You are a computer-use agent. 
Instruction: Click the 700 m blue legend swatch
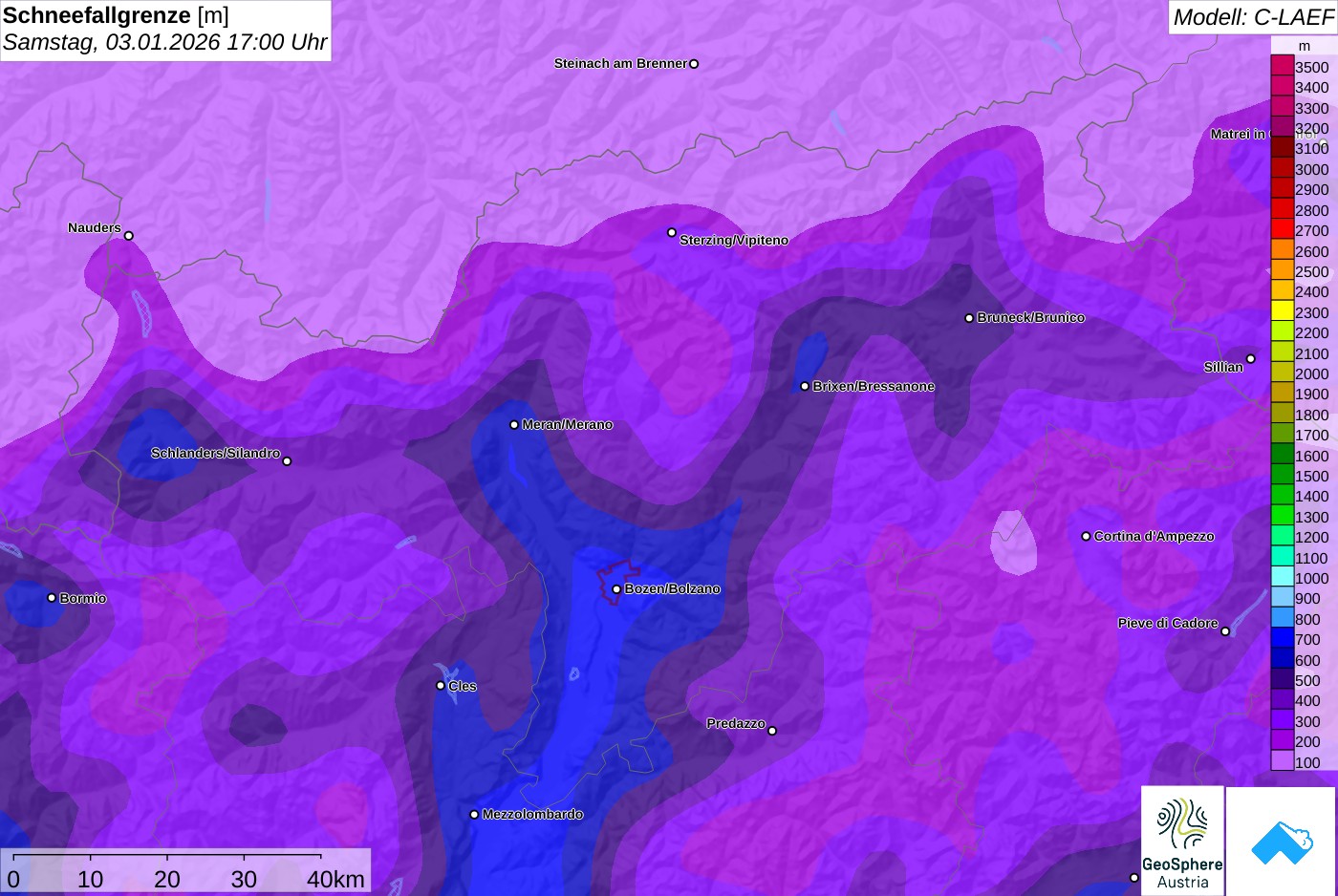pos(1282,638)
